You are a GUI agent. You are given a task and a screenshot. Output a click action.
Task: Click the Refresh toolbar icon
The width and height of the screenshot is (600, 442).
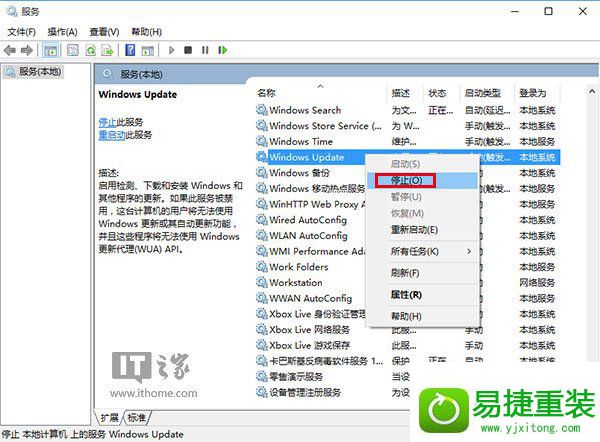[91, 51]
